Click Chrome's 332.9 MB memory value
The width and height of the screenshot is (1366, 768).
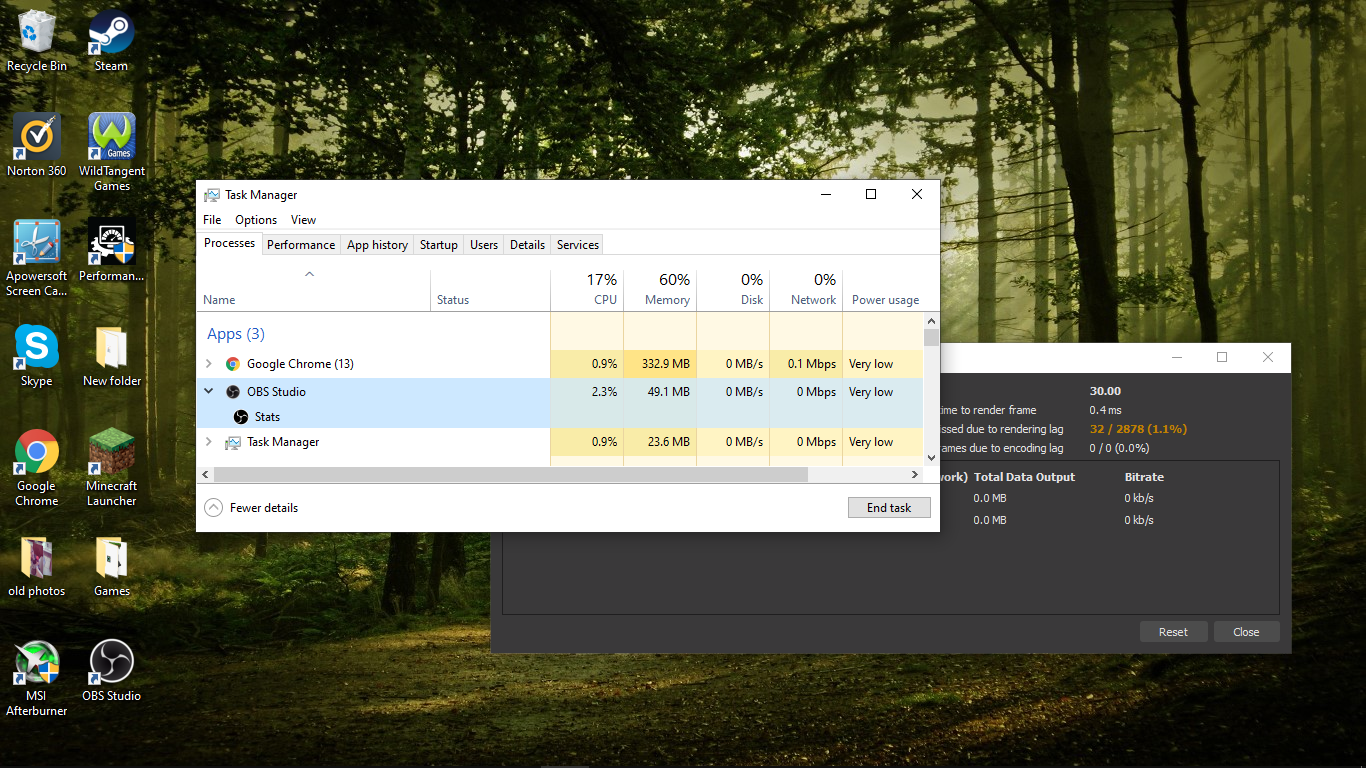[665, 364]
